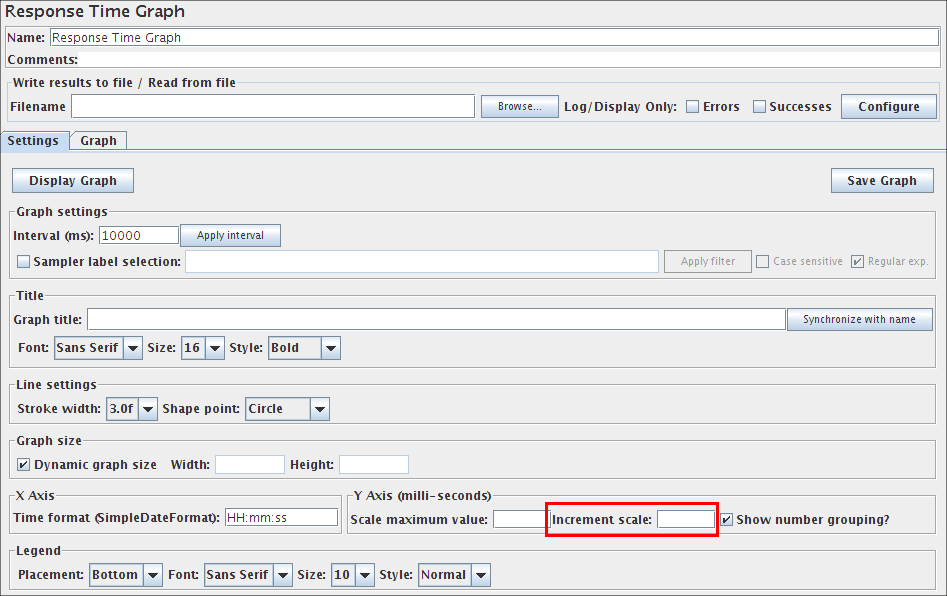Enable the Successes log filter checkbox
The width and height of the screenshot is (947, 596).
point(759,107)
